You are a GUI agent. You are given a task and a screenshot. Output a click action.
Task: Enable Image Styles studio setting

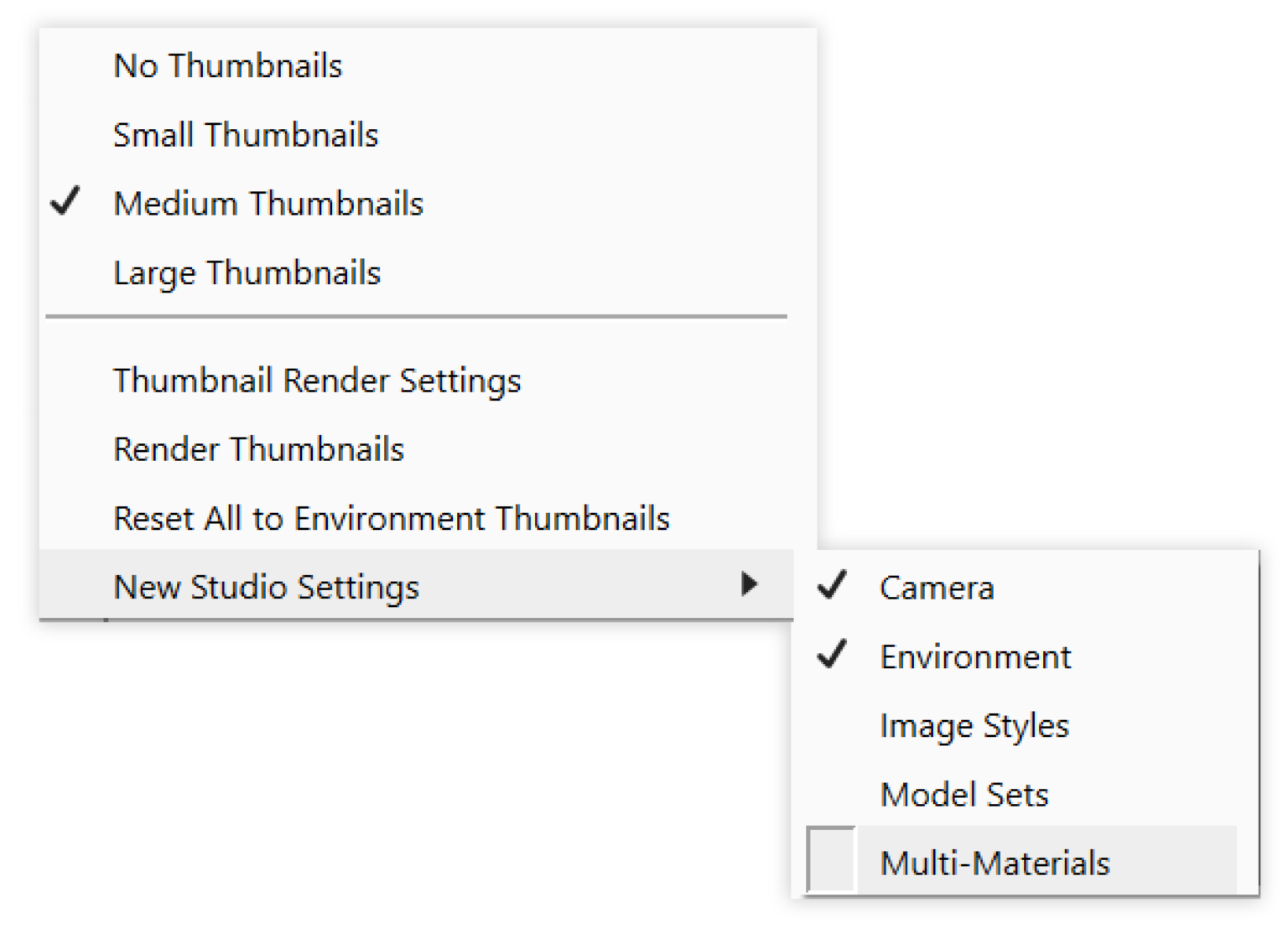point(974,726)
